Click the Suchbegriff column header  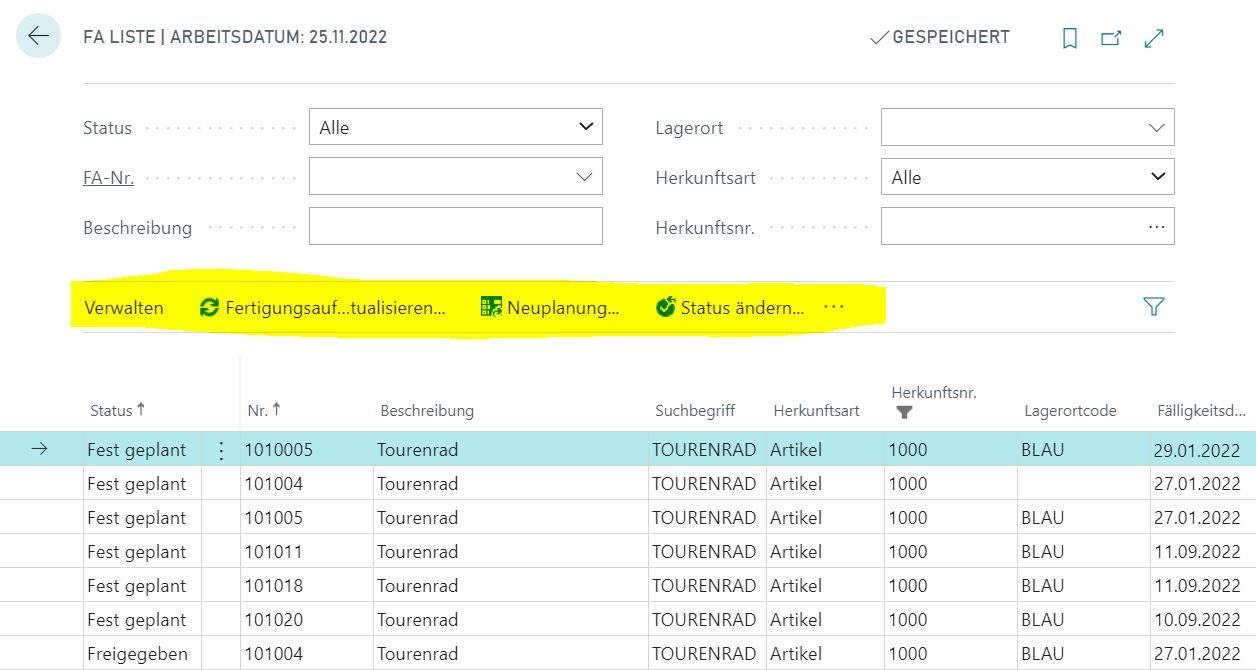[695, 411]
